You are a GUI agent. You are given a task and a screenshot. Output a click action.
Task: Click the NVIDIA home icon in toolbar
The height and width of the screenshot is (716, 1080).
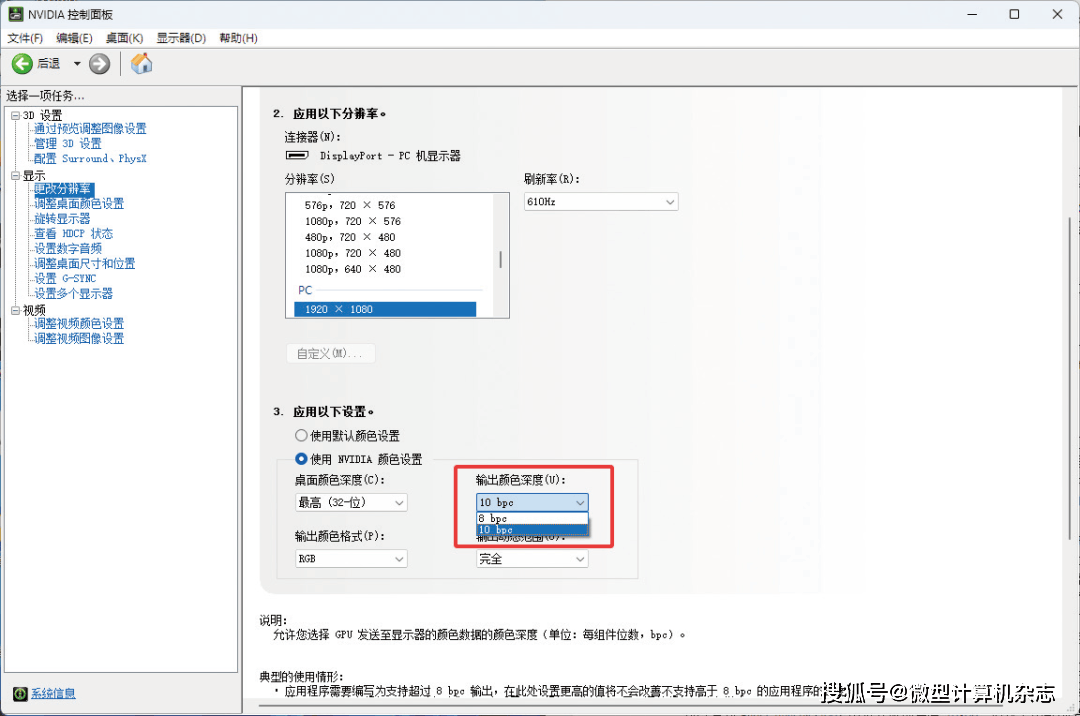pos(140,62)
